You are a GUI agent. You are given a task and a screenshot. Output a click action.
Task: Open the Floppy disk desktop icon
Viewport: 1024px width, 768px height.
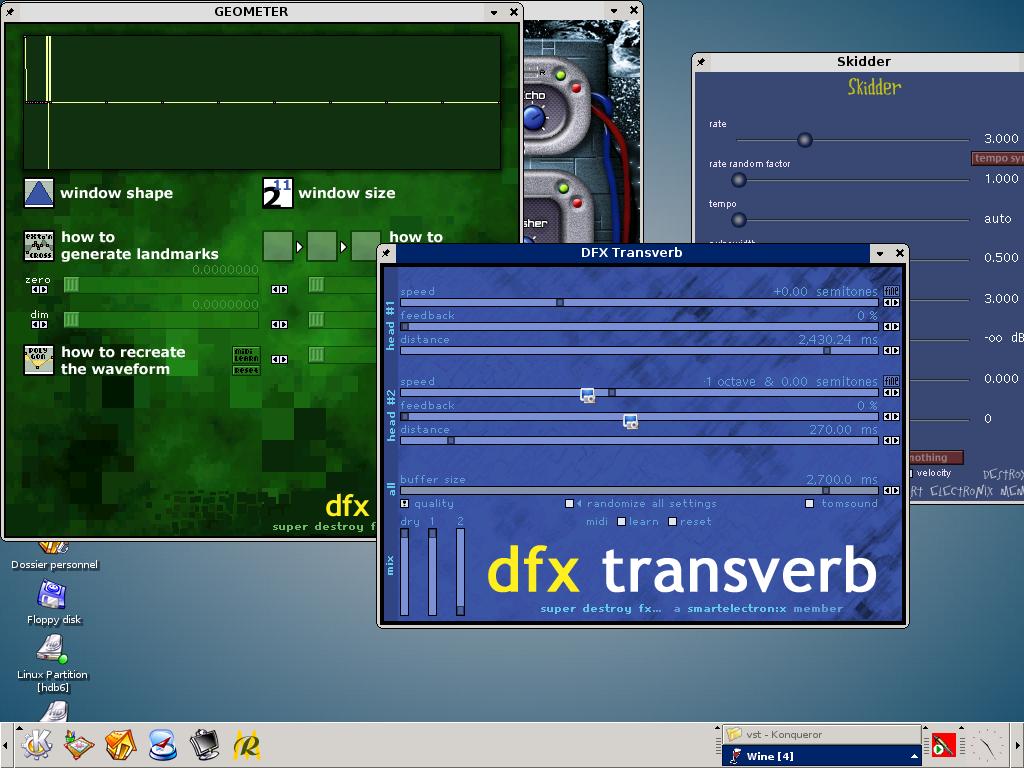(52, 595)
